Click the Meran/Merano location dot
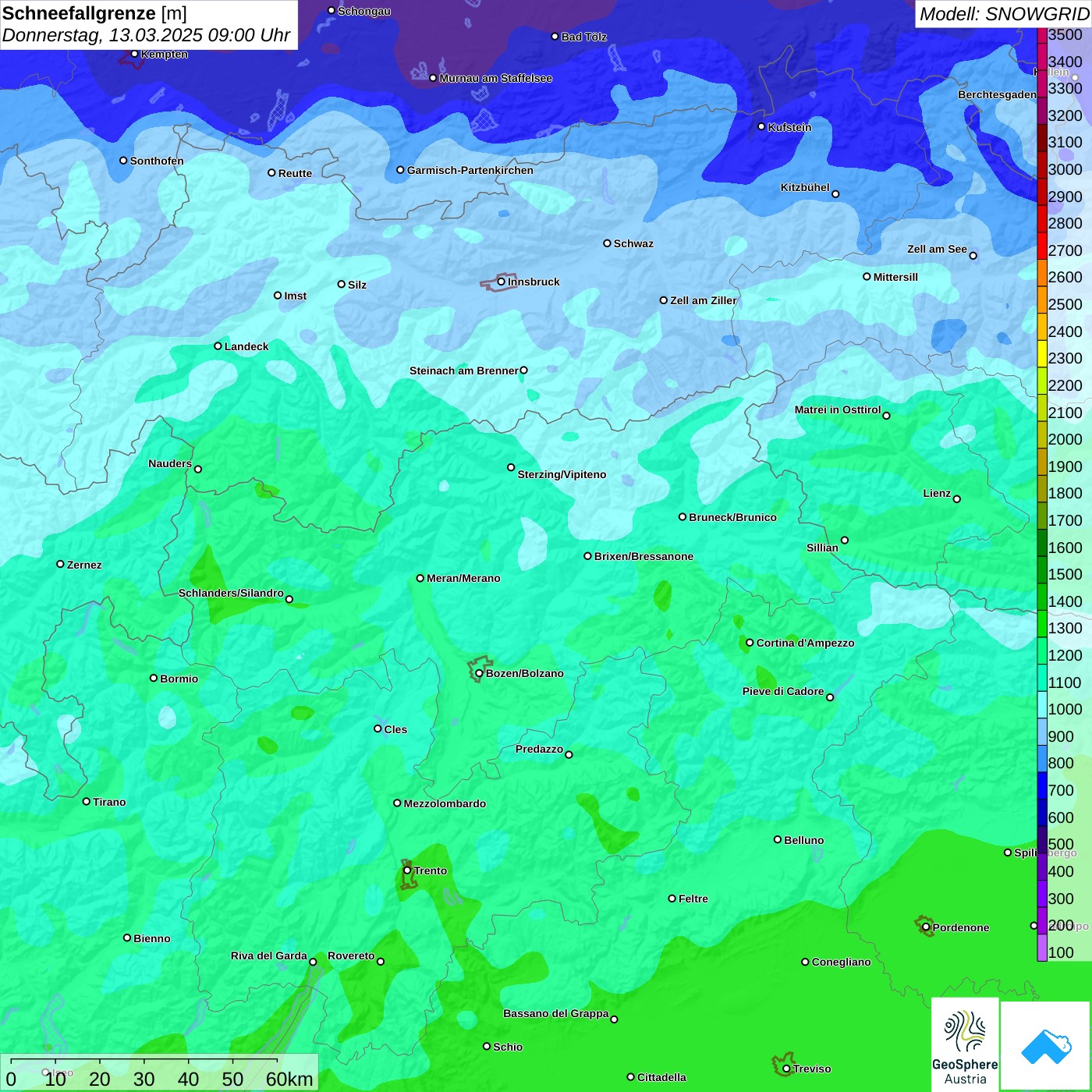 [x=420, y=578]
